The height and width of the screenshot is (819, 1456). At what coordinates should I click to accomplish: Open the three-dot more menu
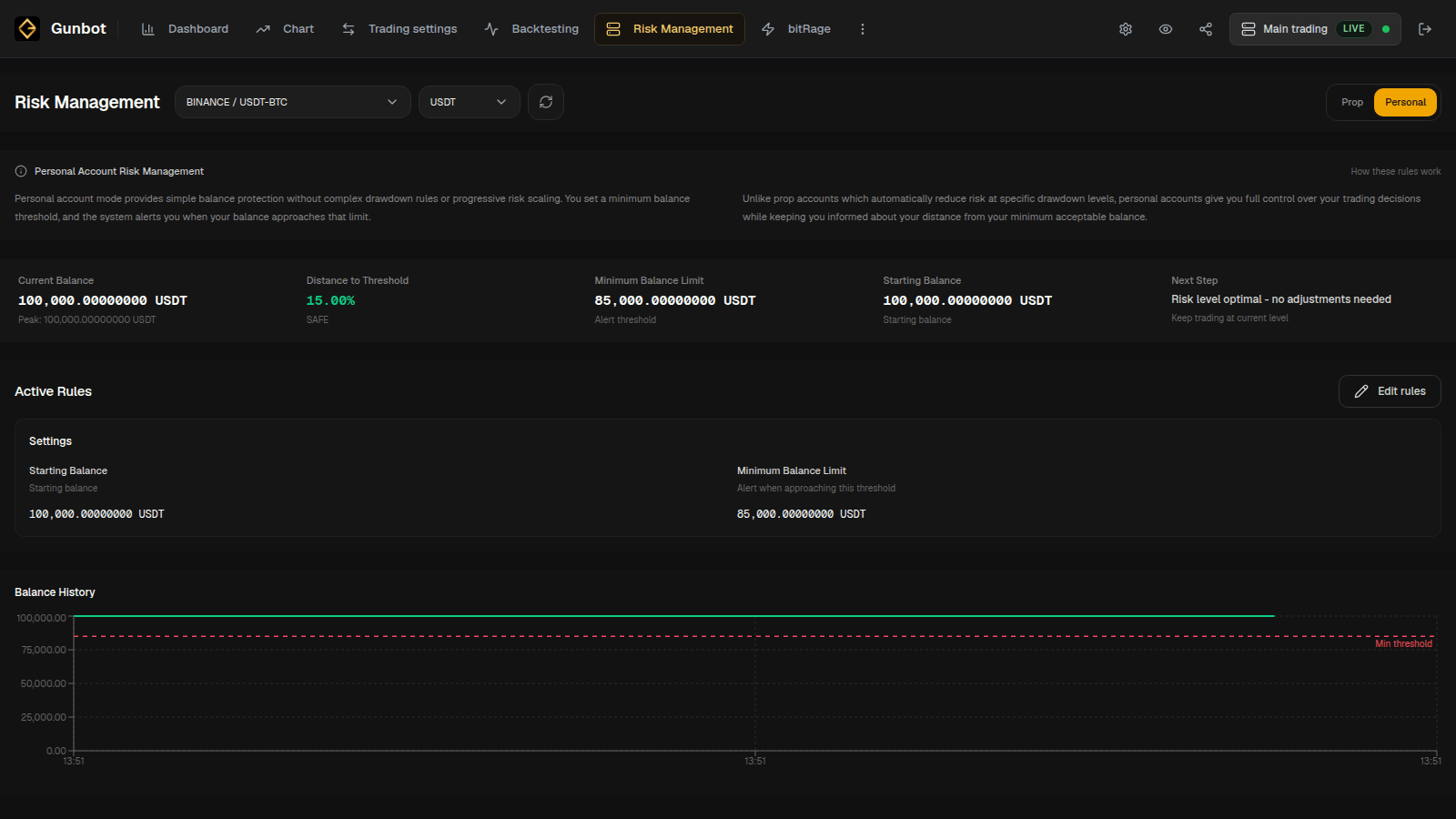(x=863, y=29)
